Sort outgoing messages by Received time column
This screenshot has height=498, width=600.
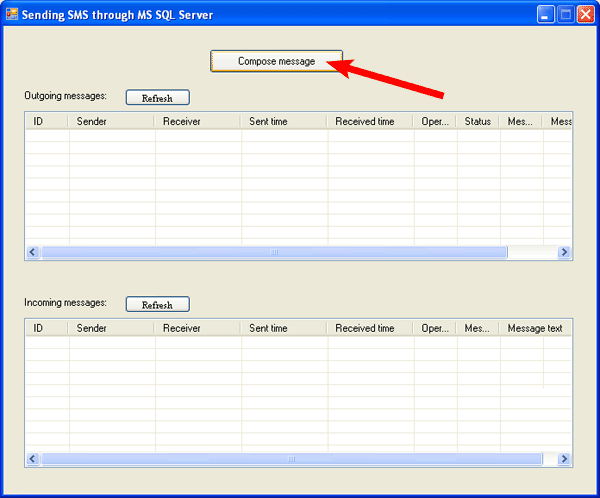click(x=370, y=121)
